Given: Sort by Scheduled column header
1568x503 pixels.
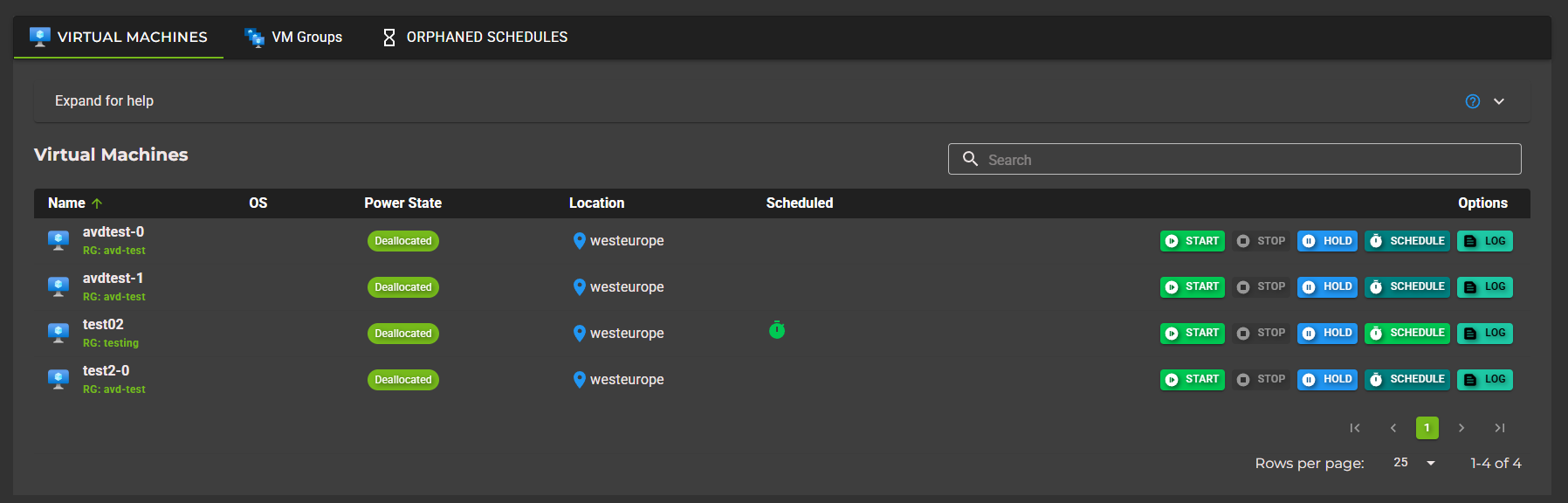Looking at the screenshot, I should [x=800, y=203].
